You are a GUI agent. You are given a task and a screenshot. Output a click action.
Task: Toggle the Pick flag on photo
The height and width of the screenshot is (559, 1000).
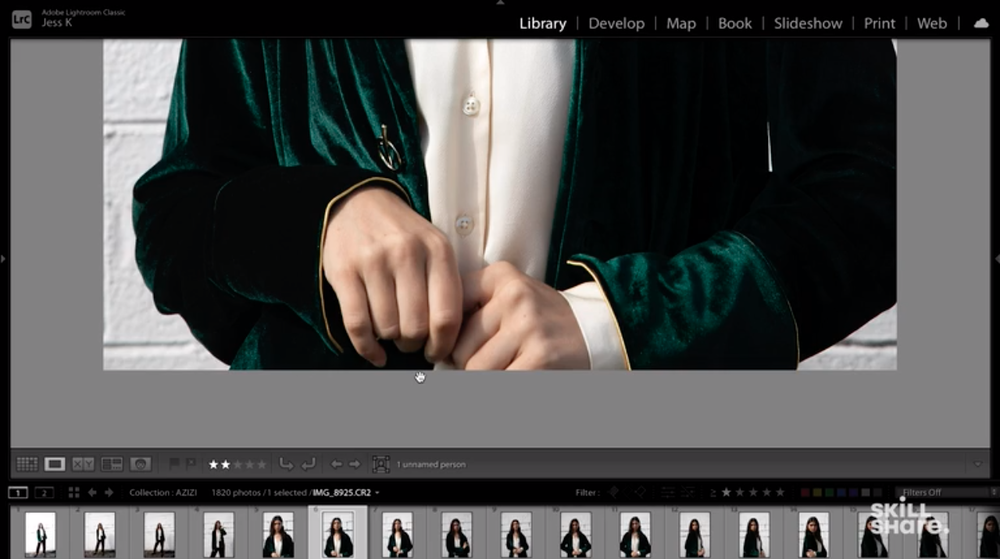[x=175, y=464]
